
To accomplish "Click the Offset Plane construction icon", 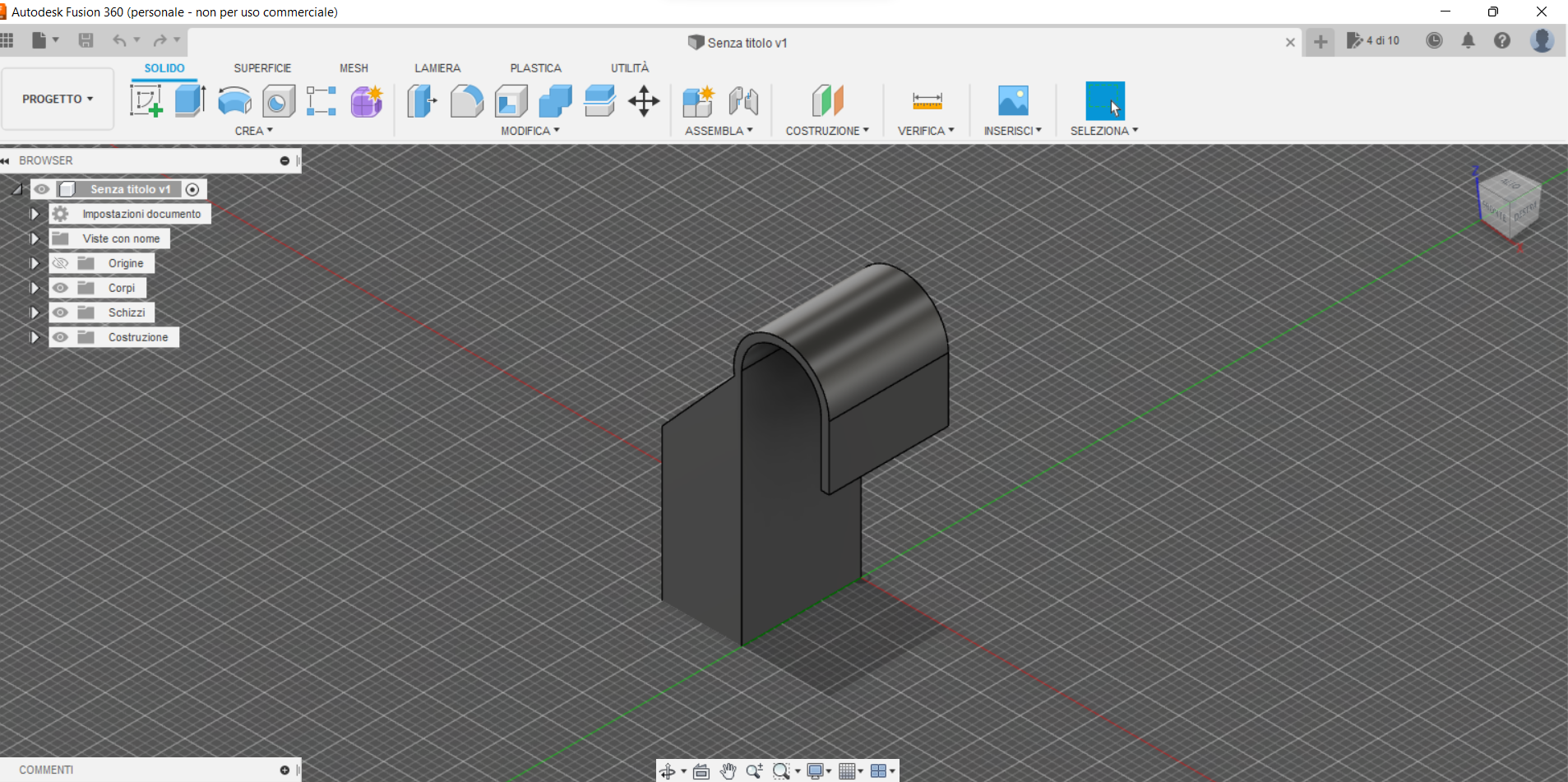I will click(828, 101).
